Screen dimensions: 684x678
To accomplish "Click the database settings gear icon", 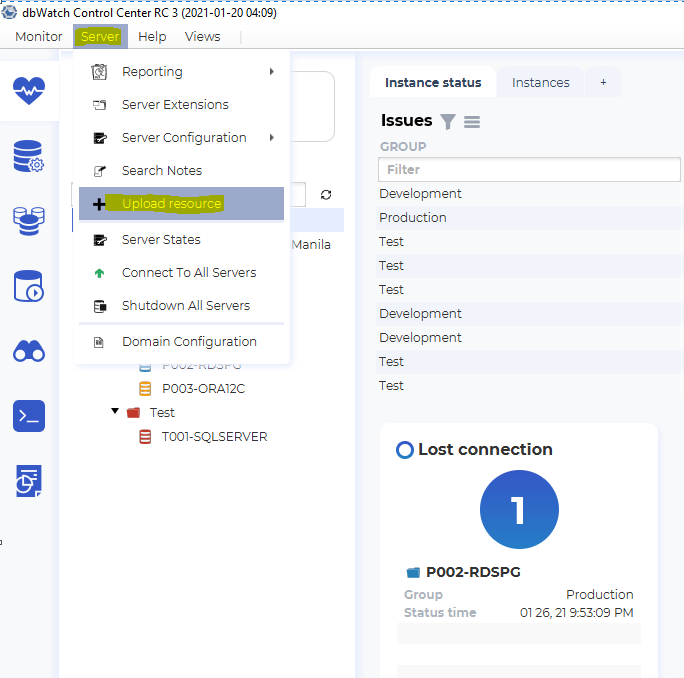I will click(x=28, y=157).
